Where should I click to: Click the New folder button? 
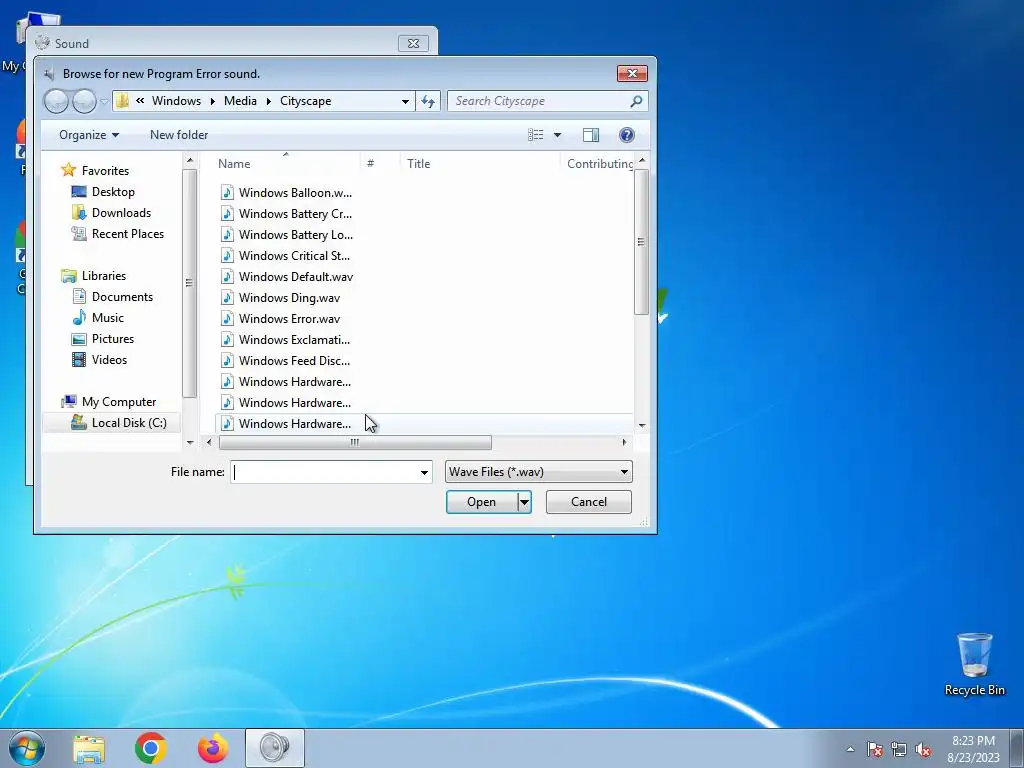pyautogui.click(x=179, y=135)
